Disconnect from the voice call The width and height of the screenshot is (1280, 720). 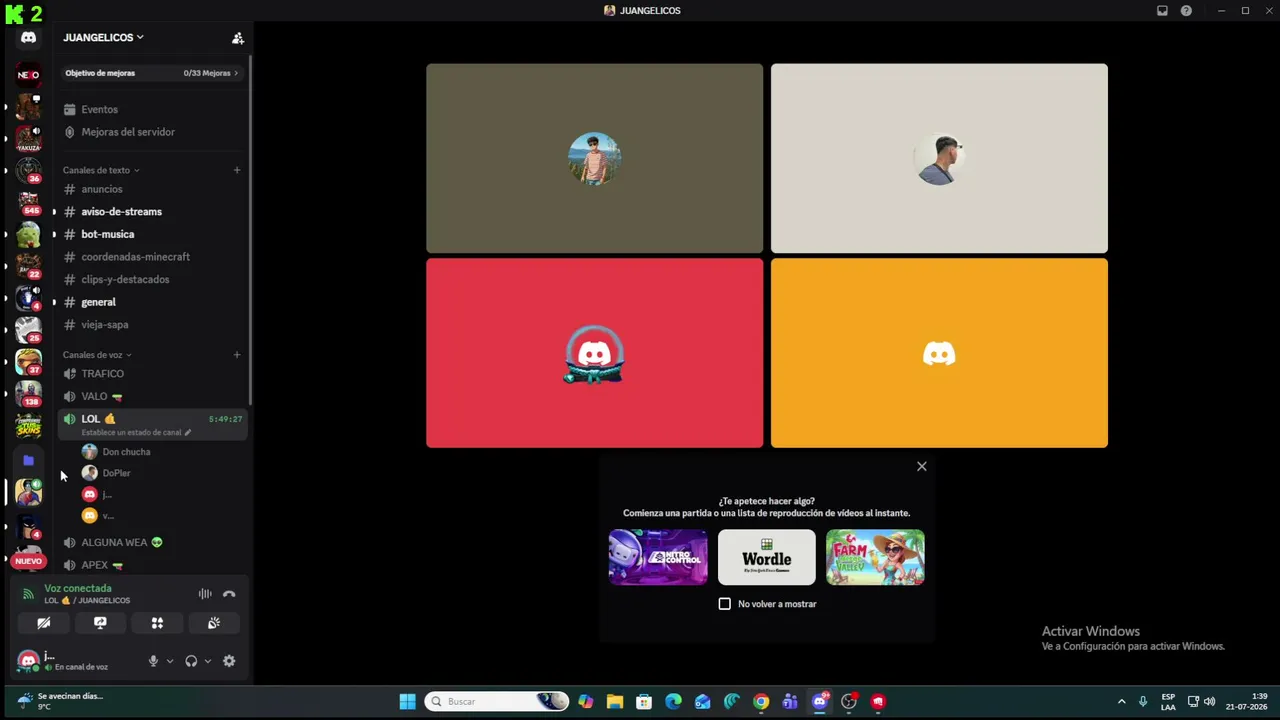pyautogui.click(x=229, y=594)
